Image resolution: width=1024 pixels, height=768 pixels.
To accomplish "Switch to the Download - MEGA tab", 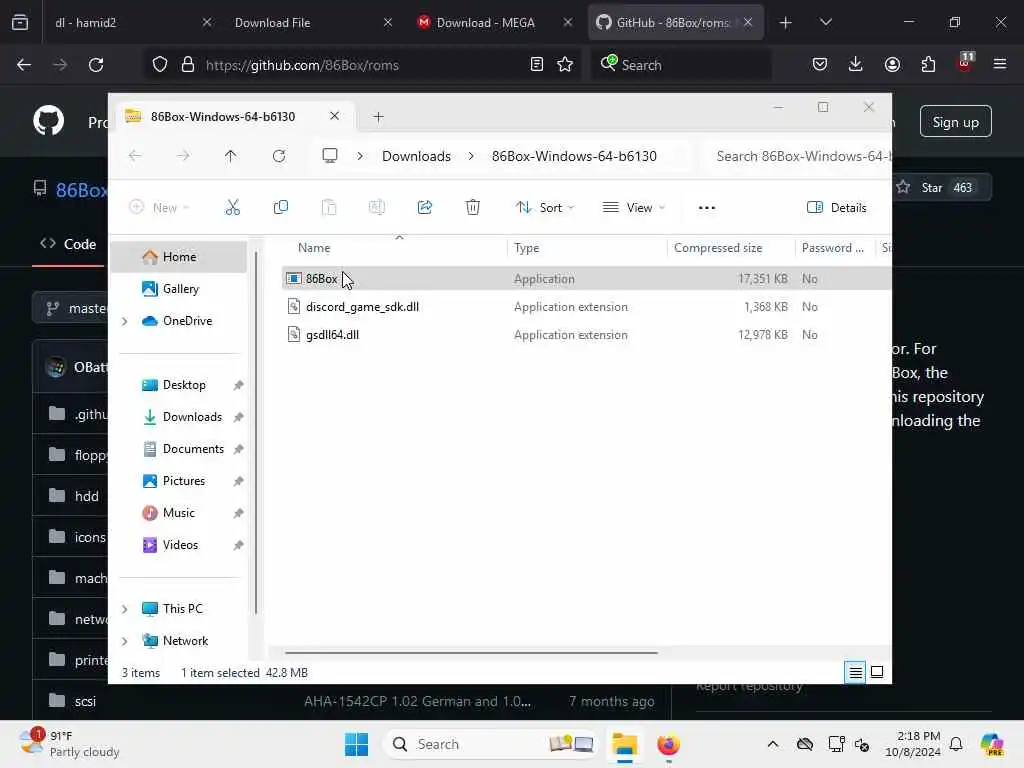I will coord(496,22).
